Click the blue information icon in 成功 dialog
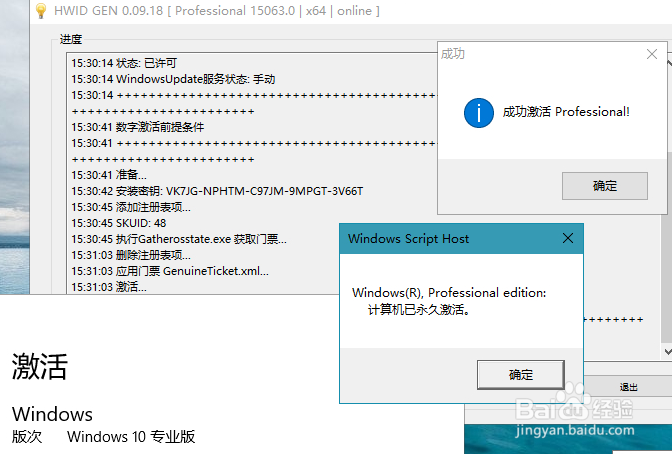The width and height of the screenshot is (672, 454). click(x=479, y=113)
